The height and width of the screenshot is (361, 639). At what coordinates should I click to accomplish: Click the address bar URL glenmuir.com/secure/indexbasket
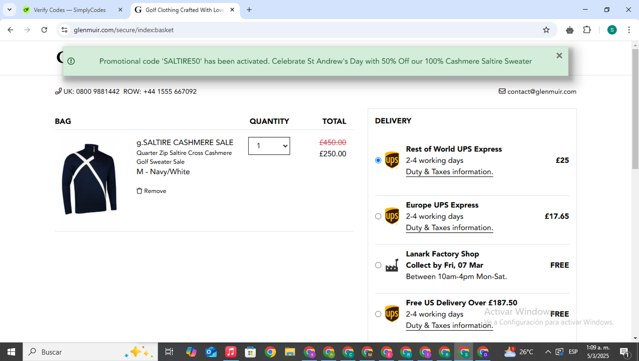(124, 30)
